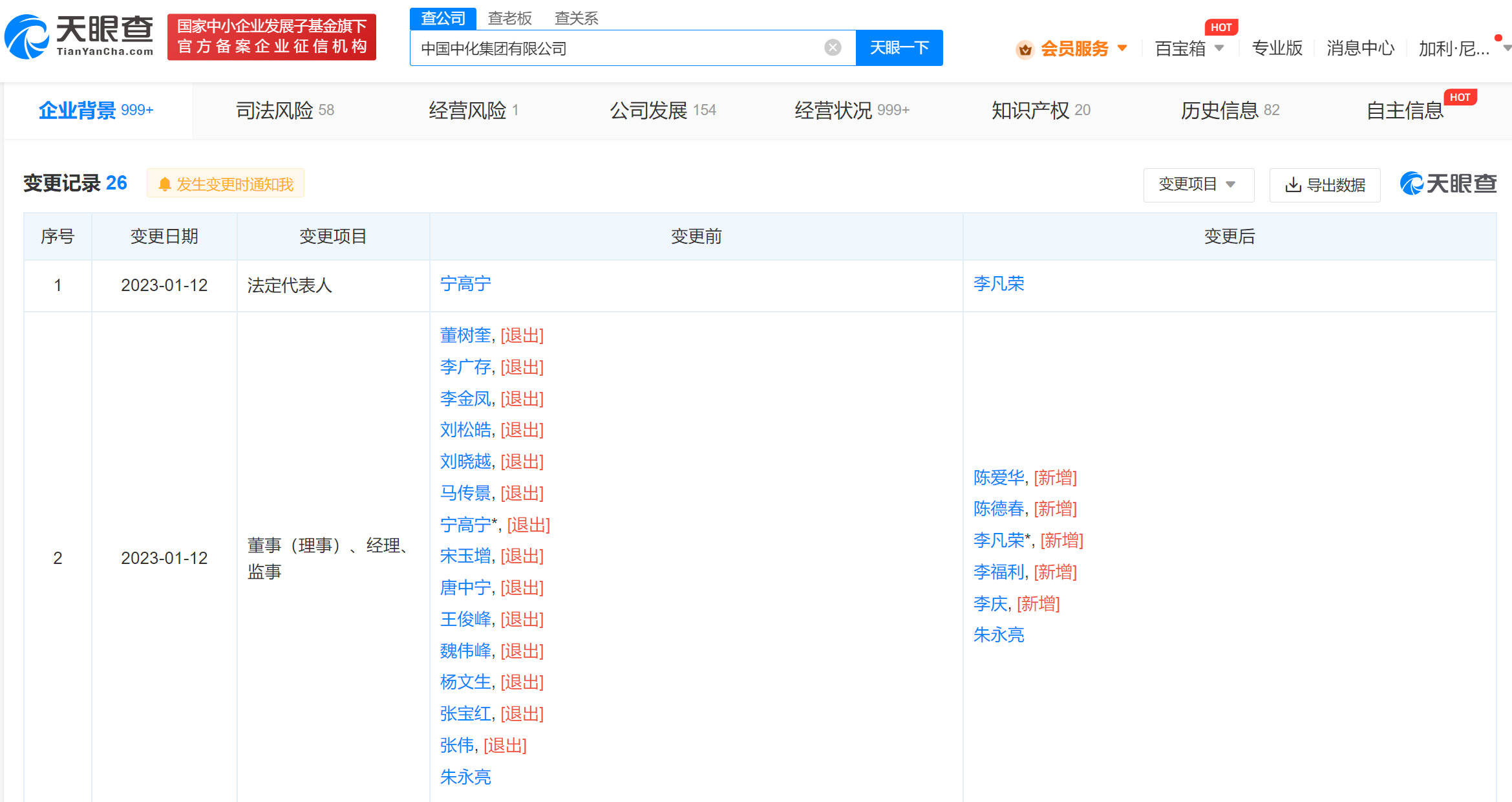The image size is (1512, 802).
Task: Click the red government fund banner
Action: point(272,37)
